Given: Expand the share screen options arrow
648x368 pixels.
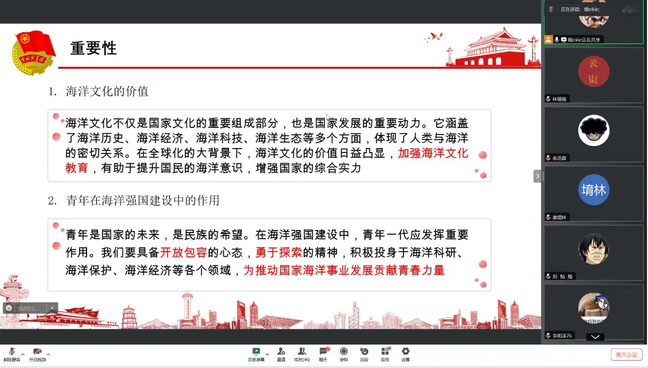Looking at the screenshot, I should tap(267, 354).
